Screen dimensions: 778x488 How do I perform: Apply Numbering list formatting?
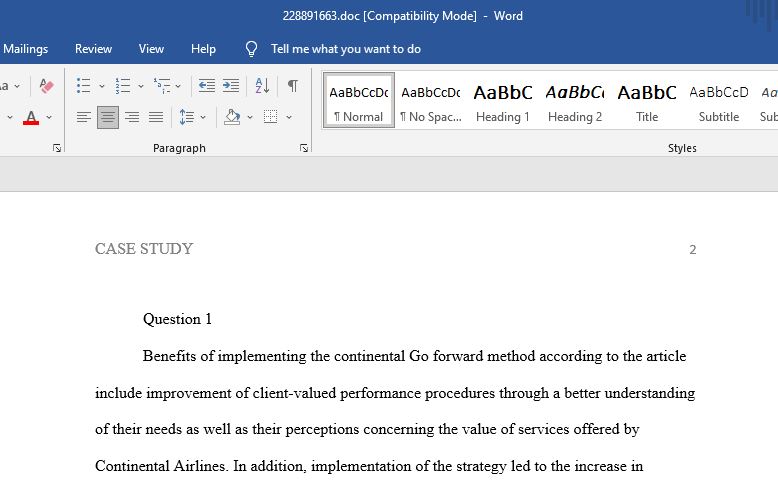coord(123,86)
